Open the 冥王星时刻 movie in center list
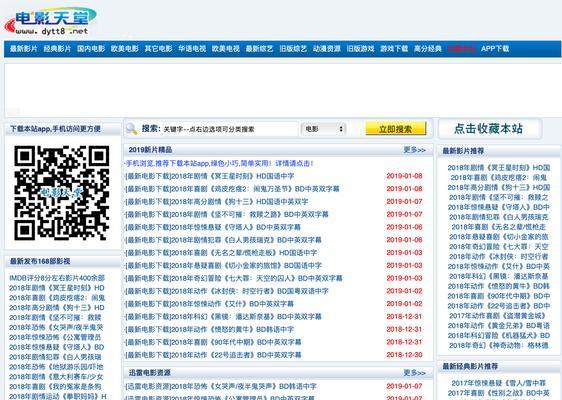 click(210, 176)
